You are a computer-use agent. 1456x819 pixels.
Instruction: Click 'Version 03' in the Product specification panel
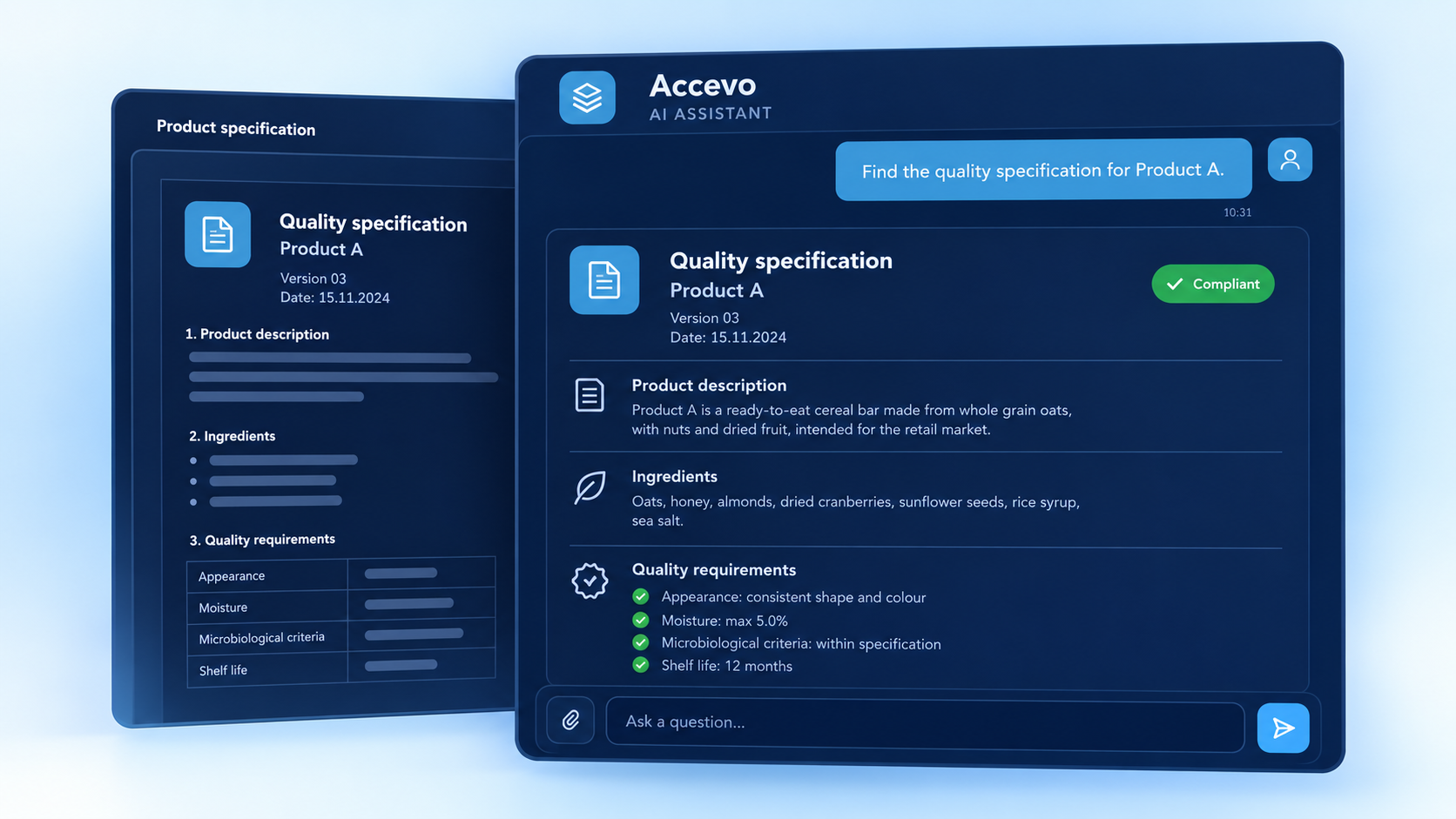[313, 279]
